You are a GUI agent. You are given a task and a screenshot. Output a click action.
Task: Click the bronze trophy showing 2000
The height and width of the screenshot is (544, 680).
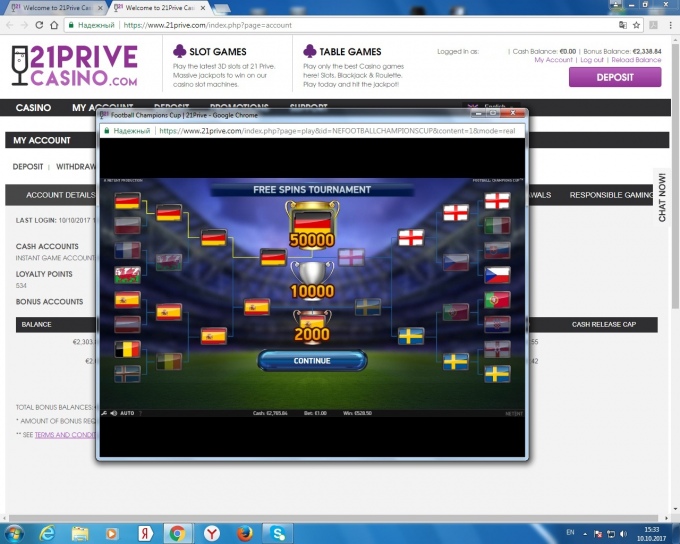pyautogui.click(x=312, y=327)
